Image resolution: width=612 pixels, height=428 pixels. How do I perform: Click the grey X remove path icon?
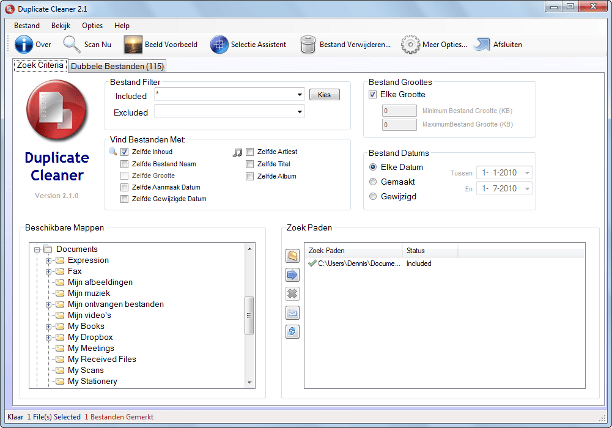[292, 294]
